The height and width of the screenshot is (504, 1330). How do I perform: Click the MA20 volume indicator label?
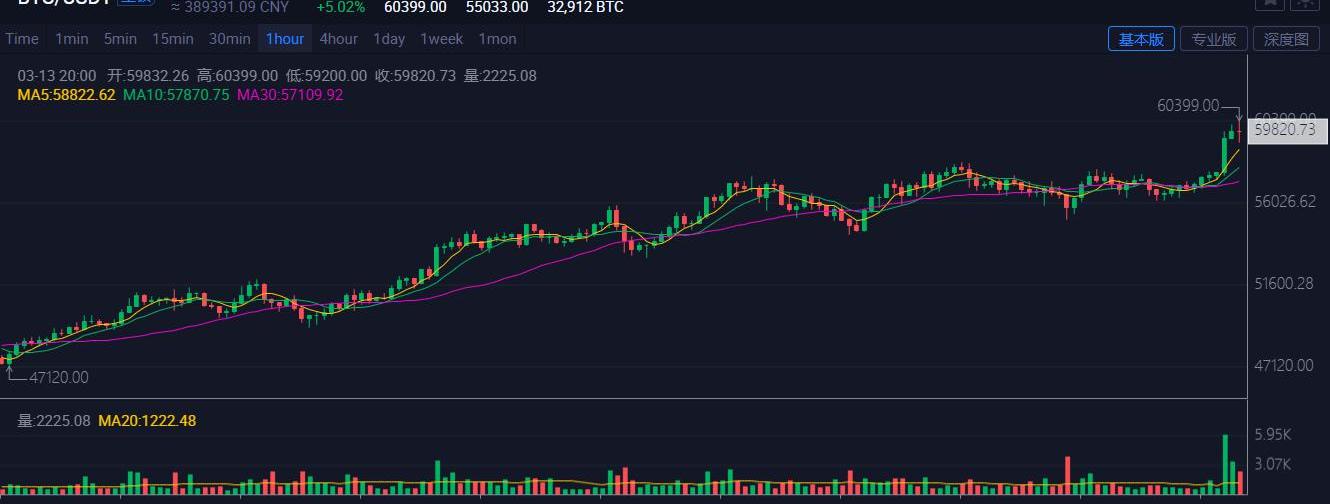click(147, 421)
